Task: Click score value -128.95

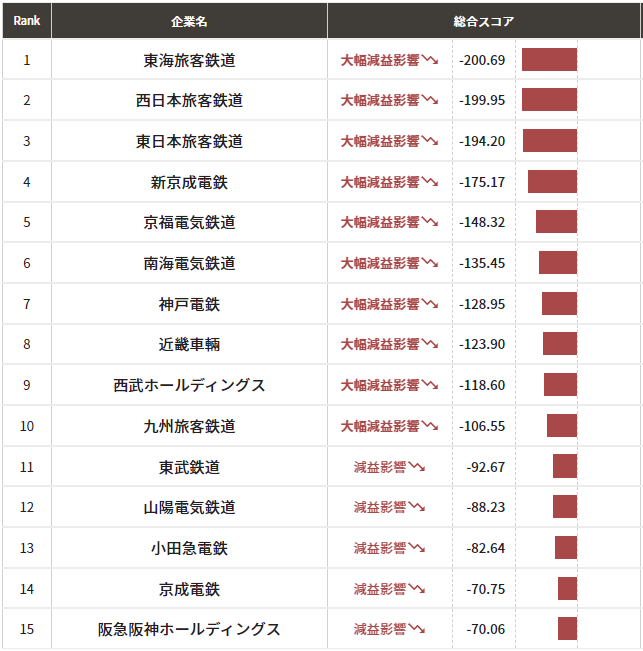Action: [482, 304]
